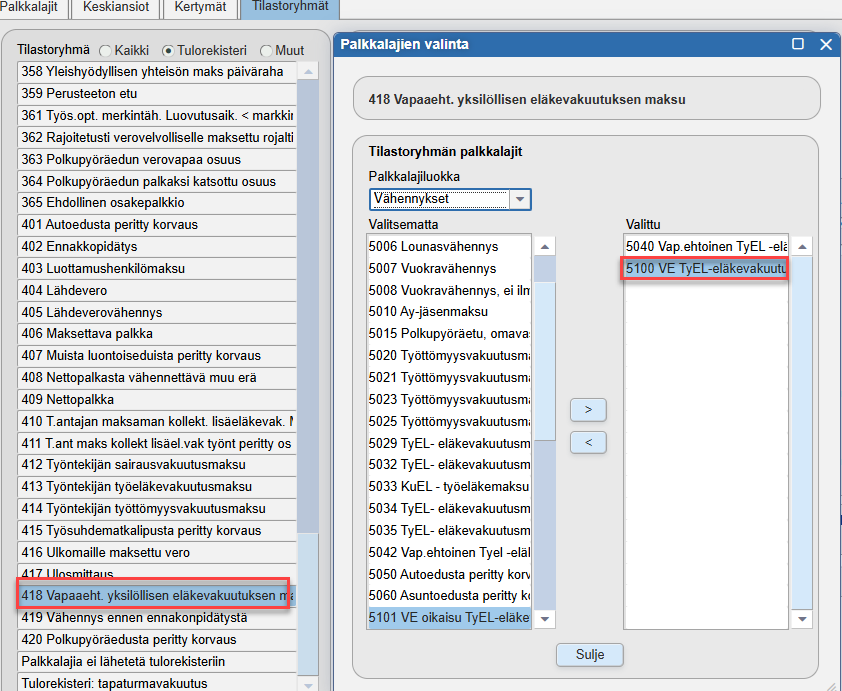This screenshot has width=842, height=691.
Task: Move selected wage type to Valittu with > button
Action: point(588,410)
